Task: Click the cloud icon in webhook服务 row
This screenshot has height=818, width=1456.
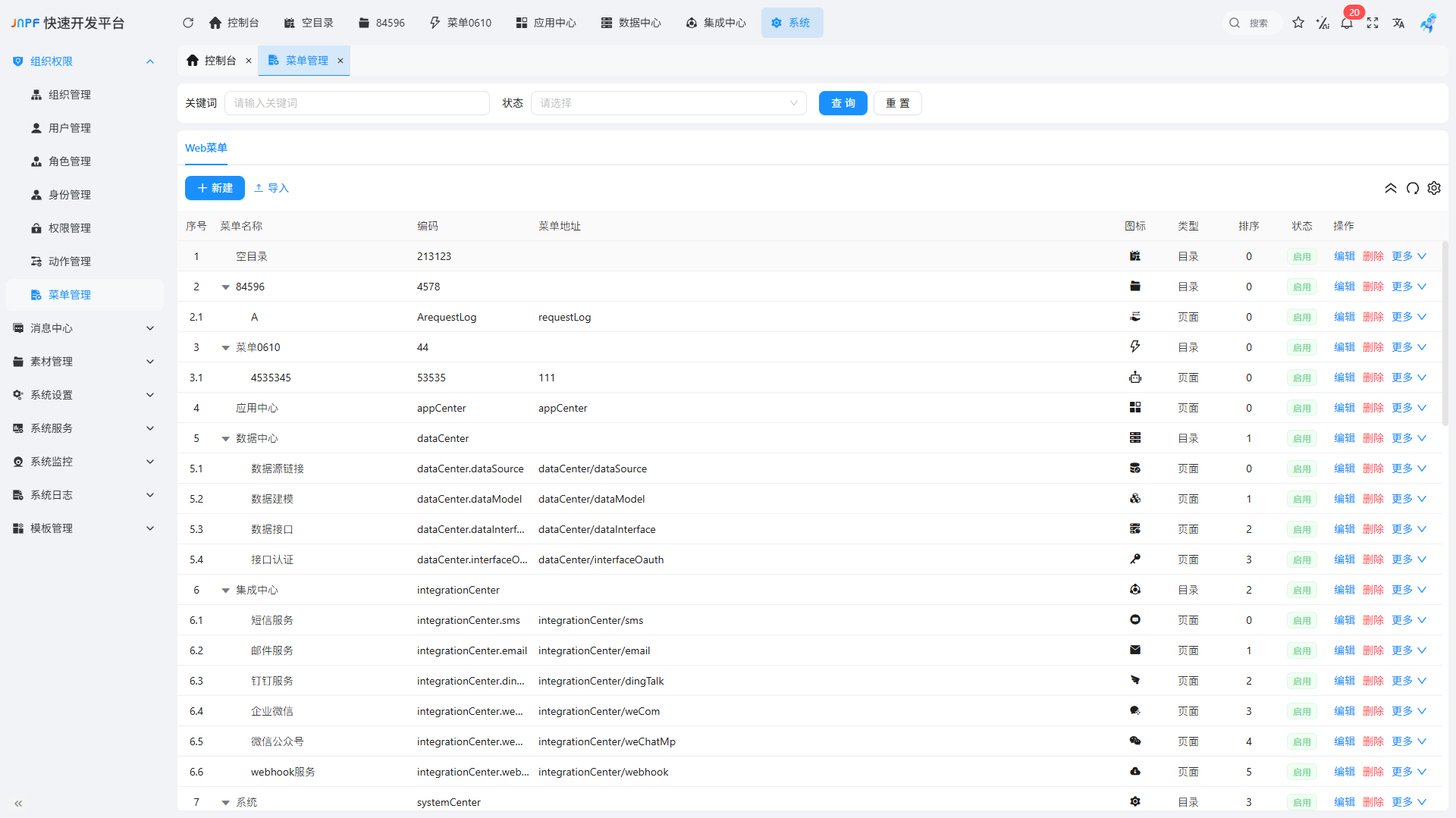Action: 1135,772
